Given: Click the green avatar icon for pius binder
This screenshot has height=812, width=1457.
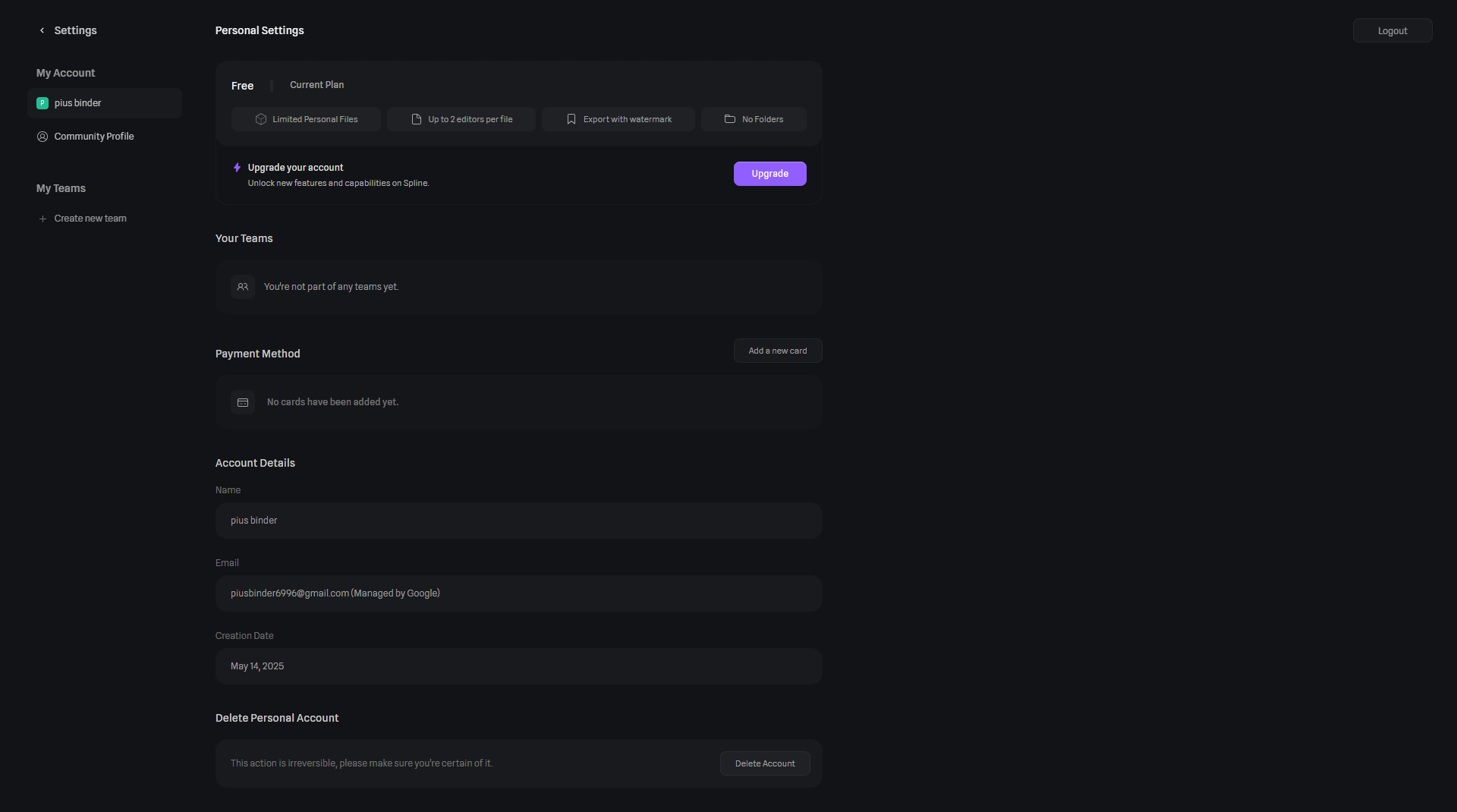Looking at the screenshot, I should 42,103.
